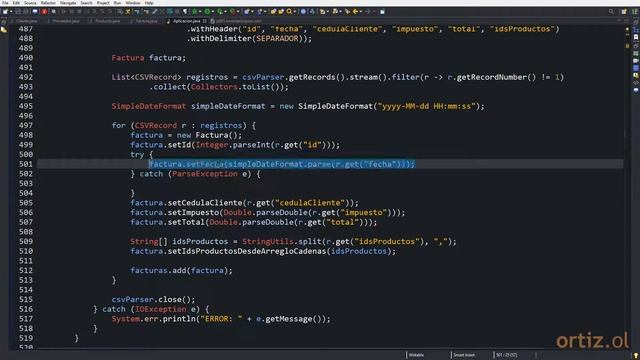Click the Last Edit Location icon
Image resolution: width=640 pixels, height=360 pixels.
tap(347, 11)
